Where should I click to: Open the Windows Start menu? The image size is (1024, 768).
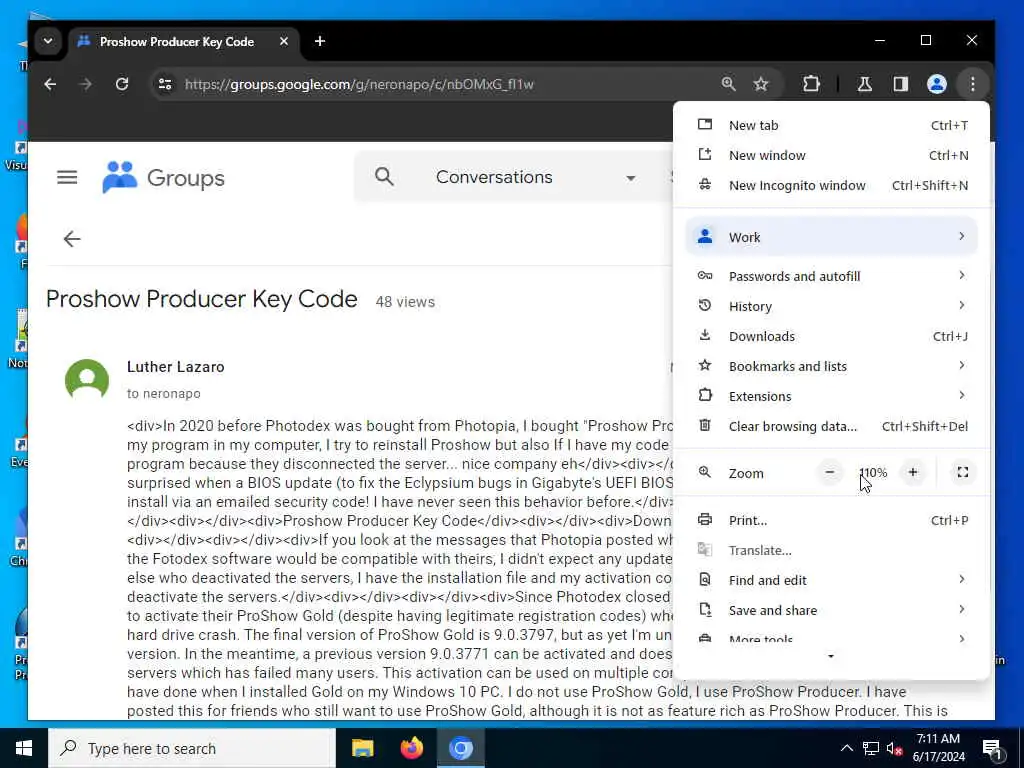pos(24,748)
